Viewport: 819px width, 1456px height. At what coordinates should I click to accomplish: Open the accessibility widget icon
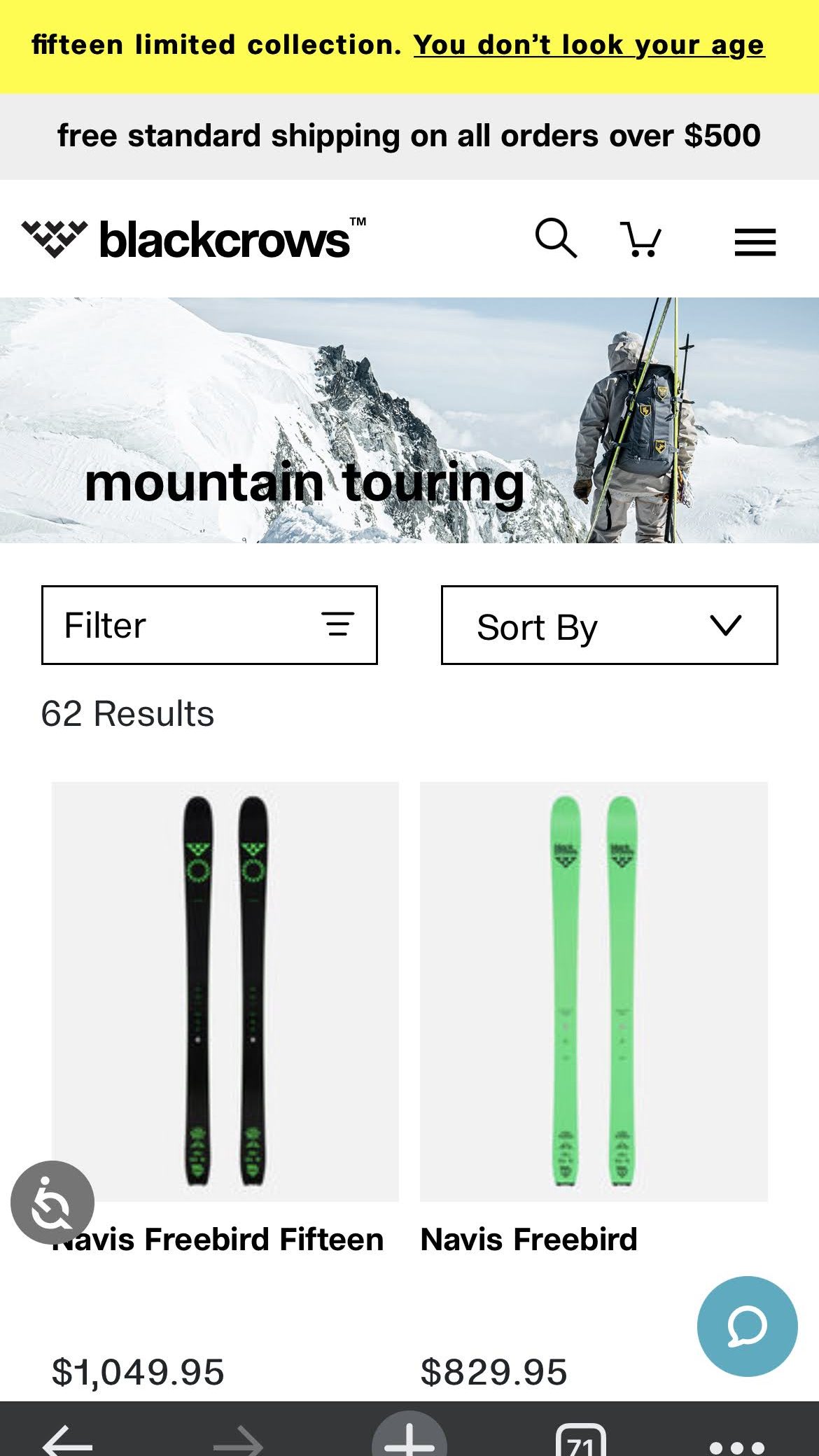[x=52, y=1203]
